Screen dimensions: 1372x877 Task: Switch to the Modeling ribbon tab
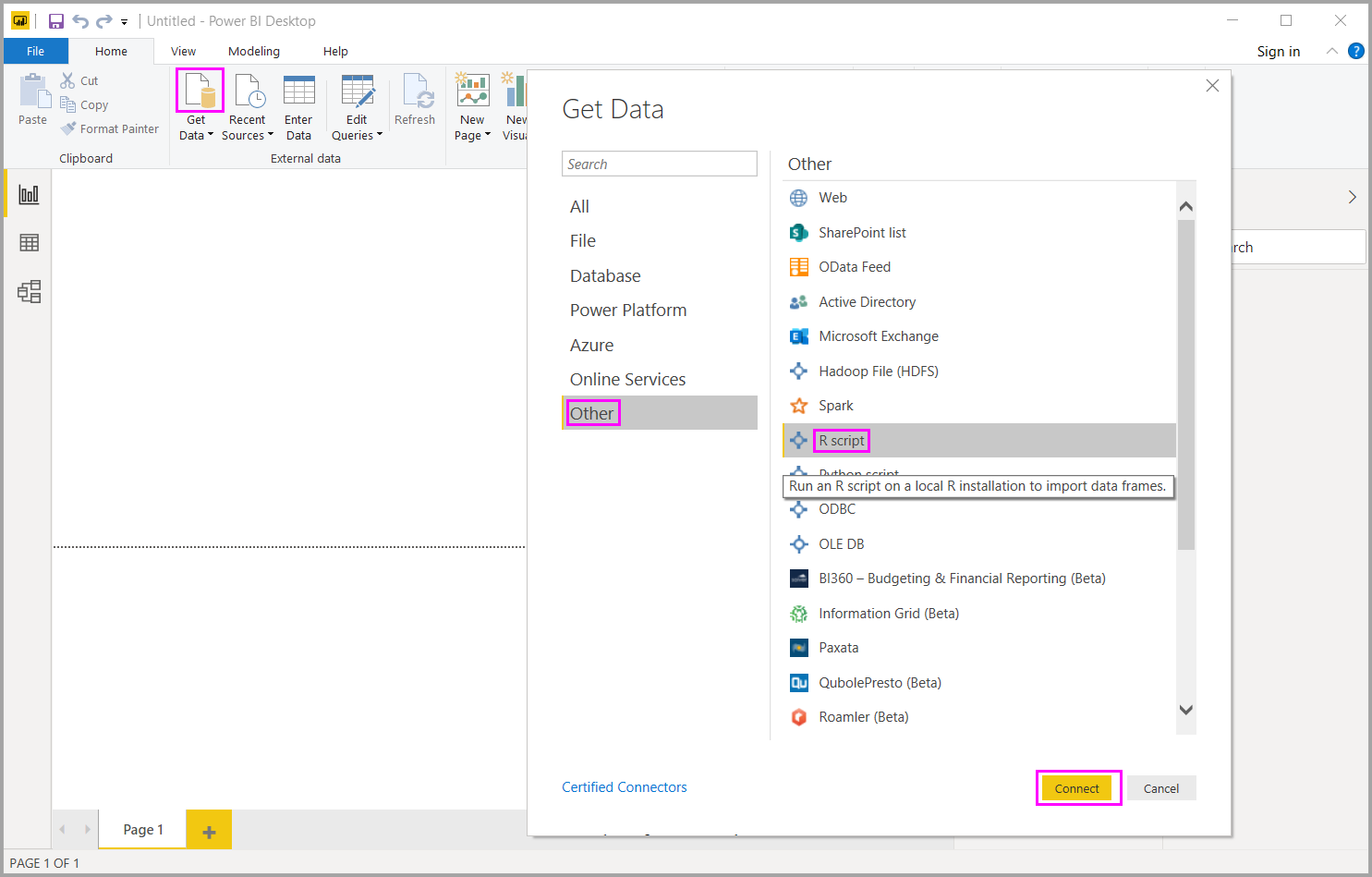click(x=254, y=51)
